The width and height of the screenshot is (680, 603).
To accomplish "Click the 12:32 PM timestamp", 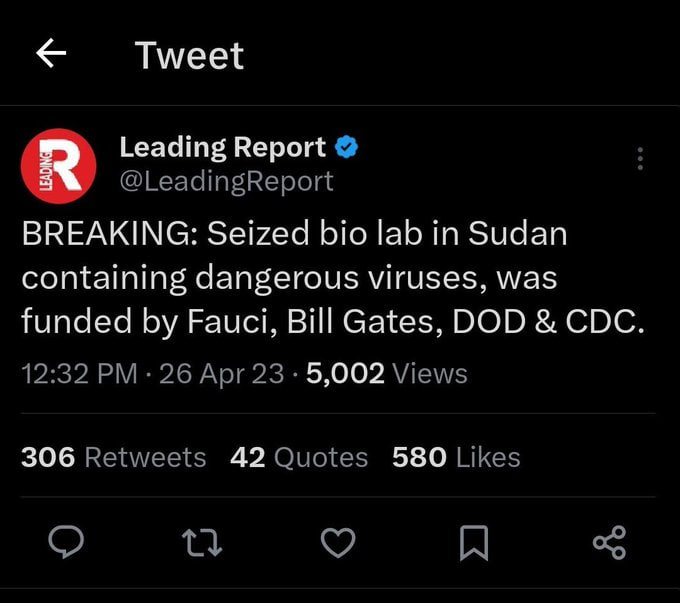I will point(79,374).
